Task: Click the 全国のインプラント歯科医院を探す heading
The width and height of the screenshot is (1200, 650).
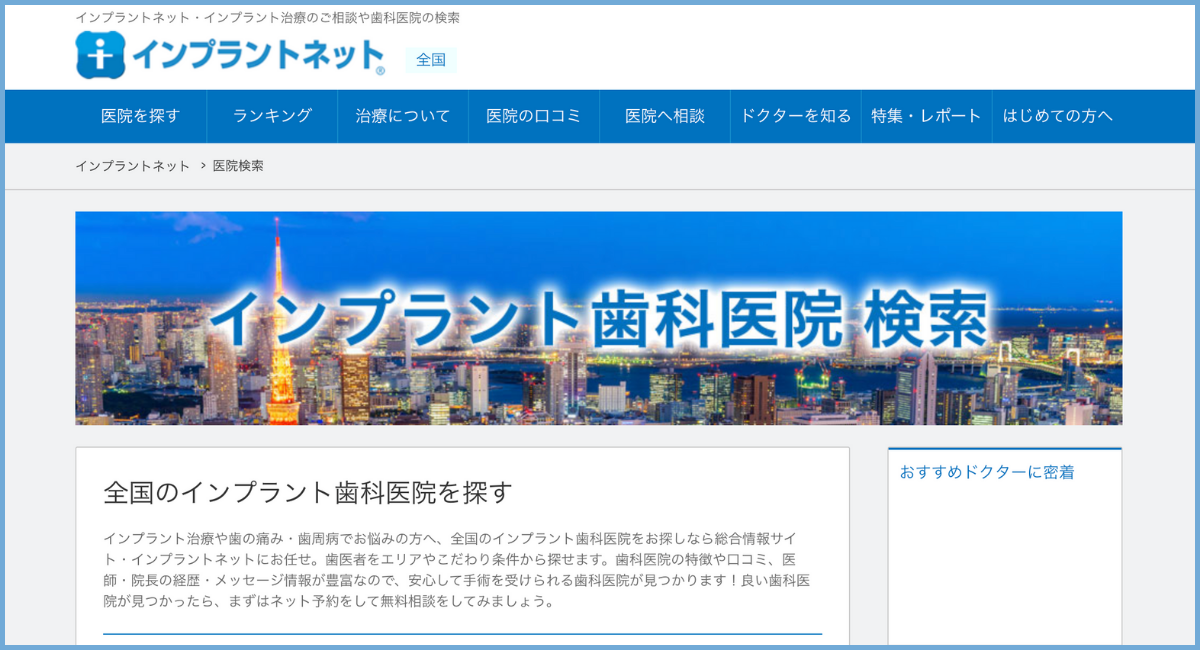Action: [308, 492]
